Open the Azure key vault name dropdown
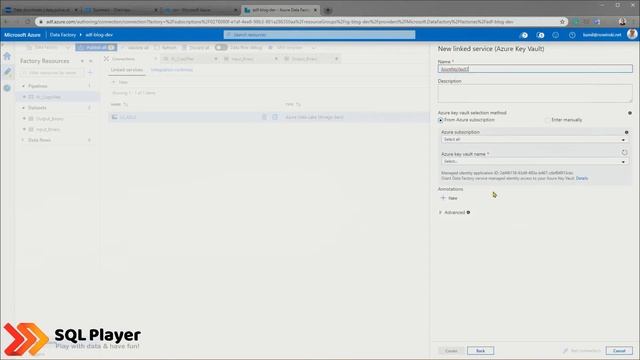The height and width of the screenshot is (360, 640). tap(534, 162)
